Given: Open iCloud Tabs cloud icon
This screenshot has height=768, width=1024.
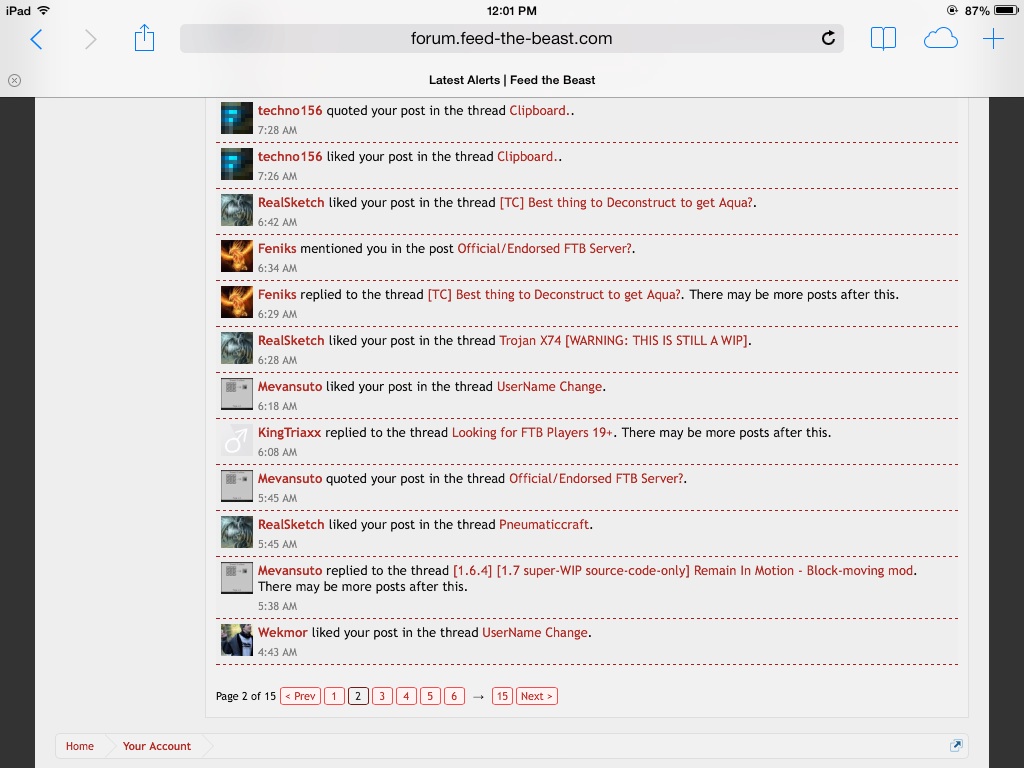Looking at the screenshot, I should pyautogui.click(x=940, y=39).
